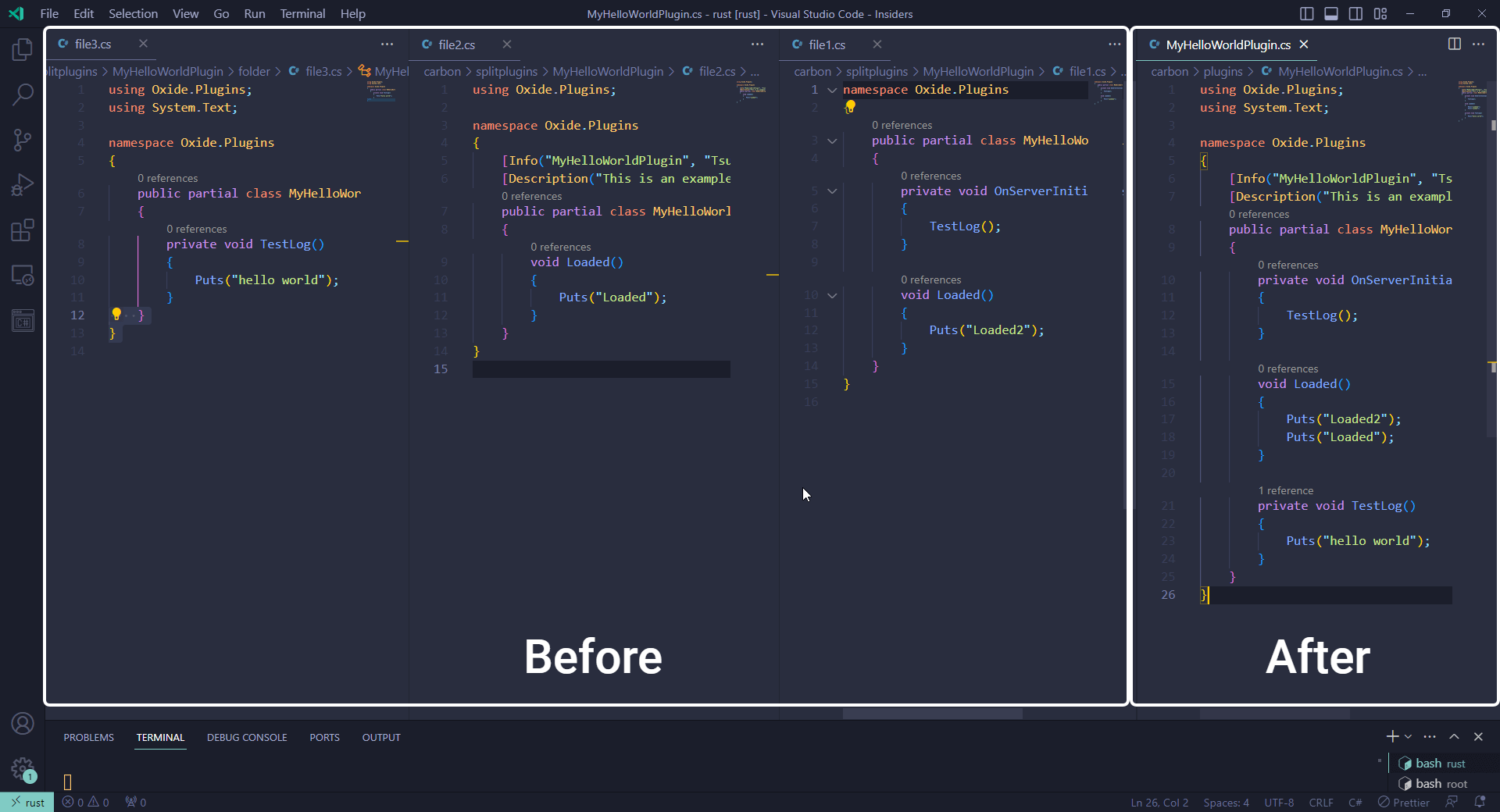Image resolution: width=1500 pixels, height=812 pixels.
Task: Split the MyHelloWorldPlugin.cs editor right
Action: tap(1454, 45)
